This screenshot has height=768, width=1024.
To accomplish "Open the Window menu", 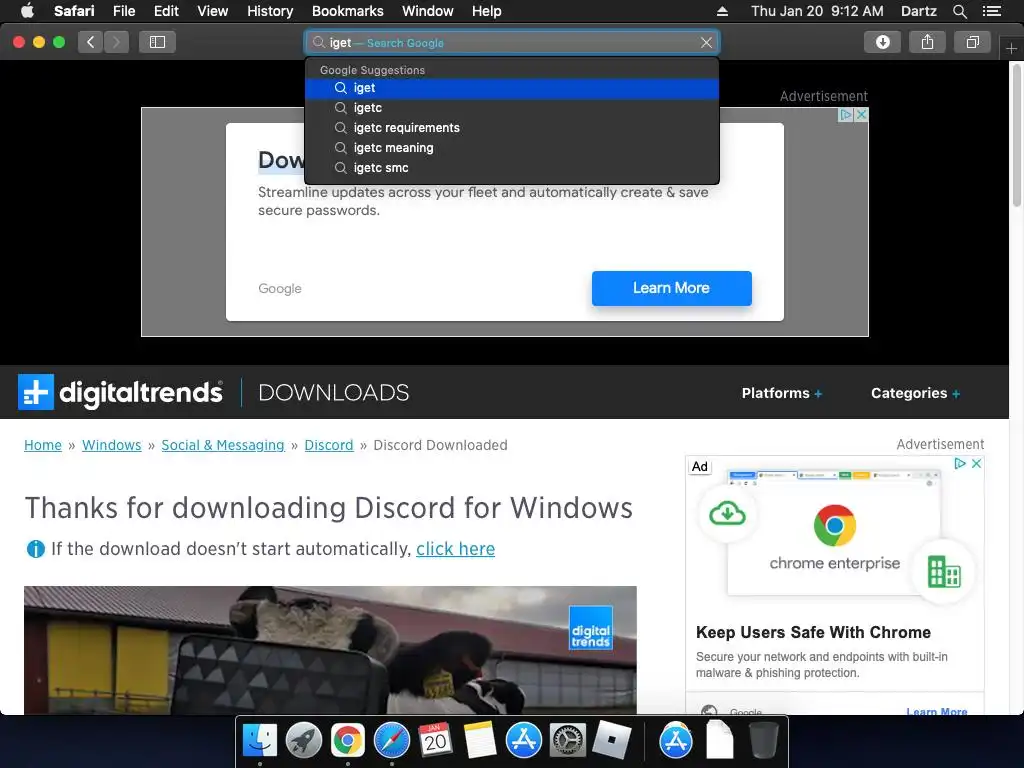I will pyautogui.click(x=428, y=11).
